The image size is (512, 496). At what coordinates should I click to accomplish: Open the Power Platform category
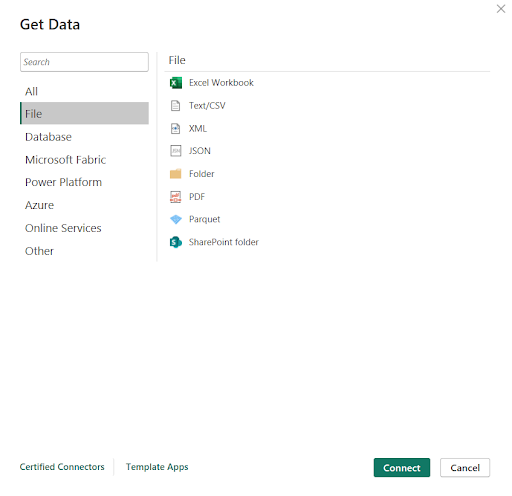84,182
